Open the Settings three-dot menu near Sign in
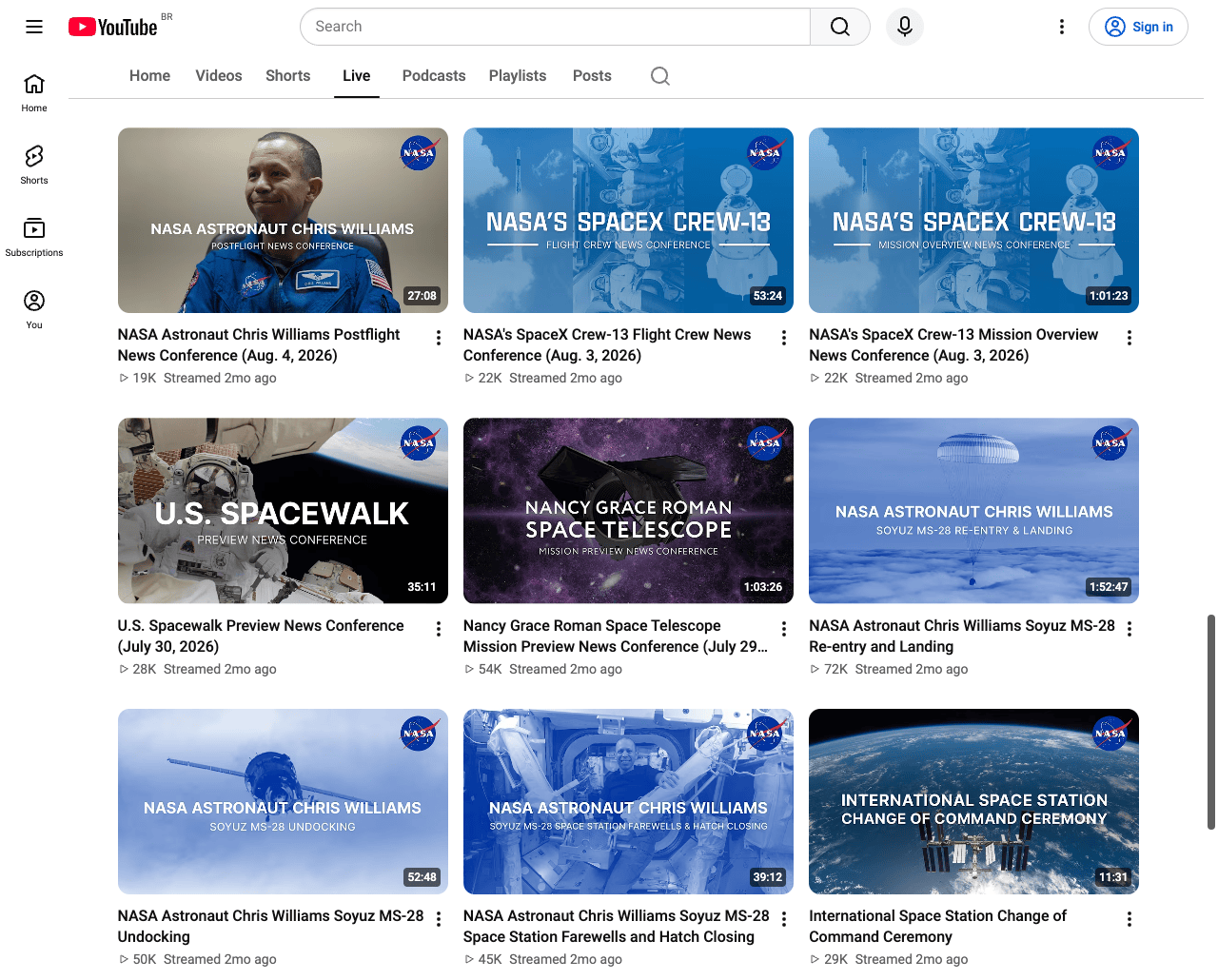 click(1062, 27)
